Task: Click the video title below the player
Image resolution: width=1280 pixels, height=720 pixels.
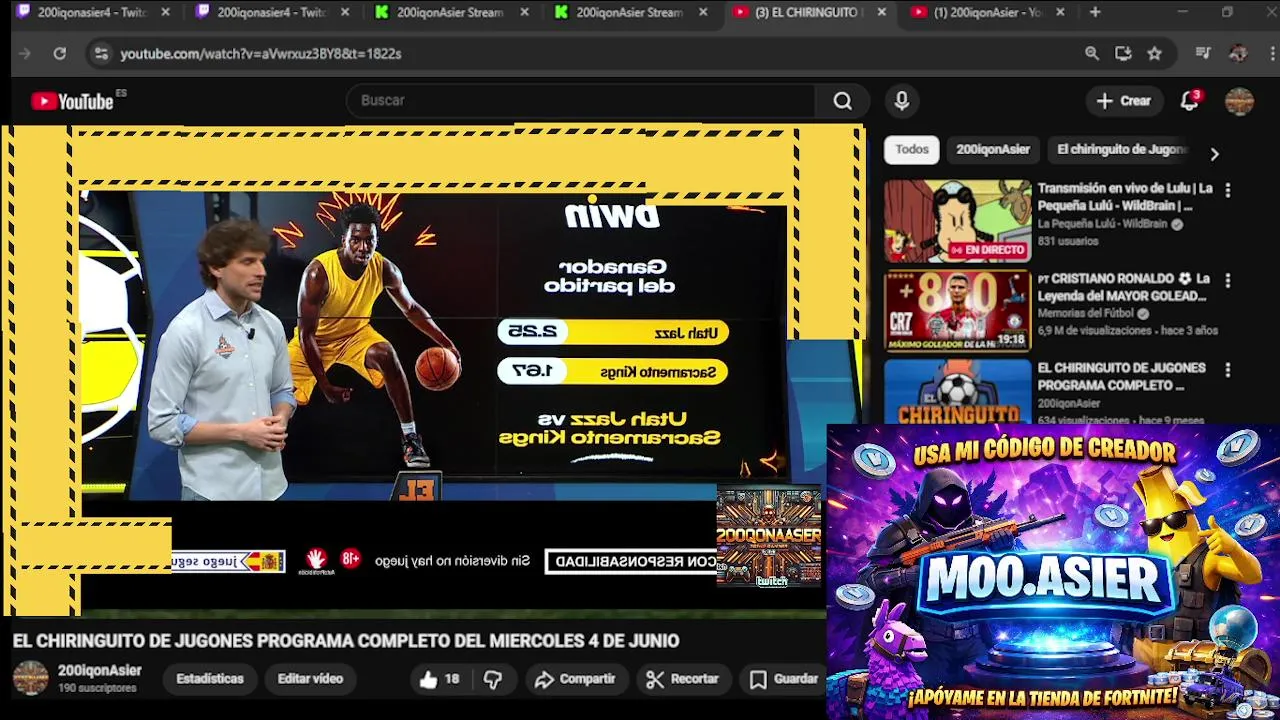Action: [x=346, y=641]
